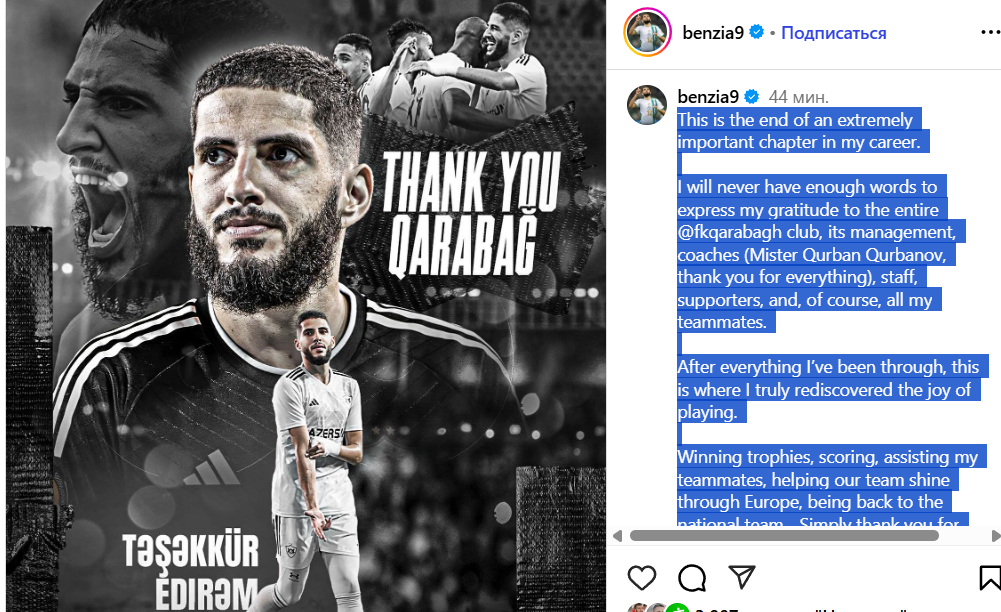1001x612 pixels.
Task: Click the horizontal scrollbar thumb under the caption
Action: (x=784, y=536)
